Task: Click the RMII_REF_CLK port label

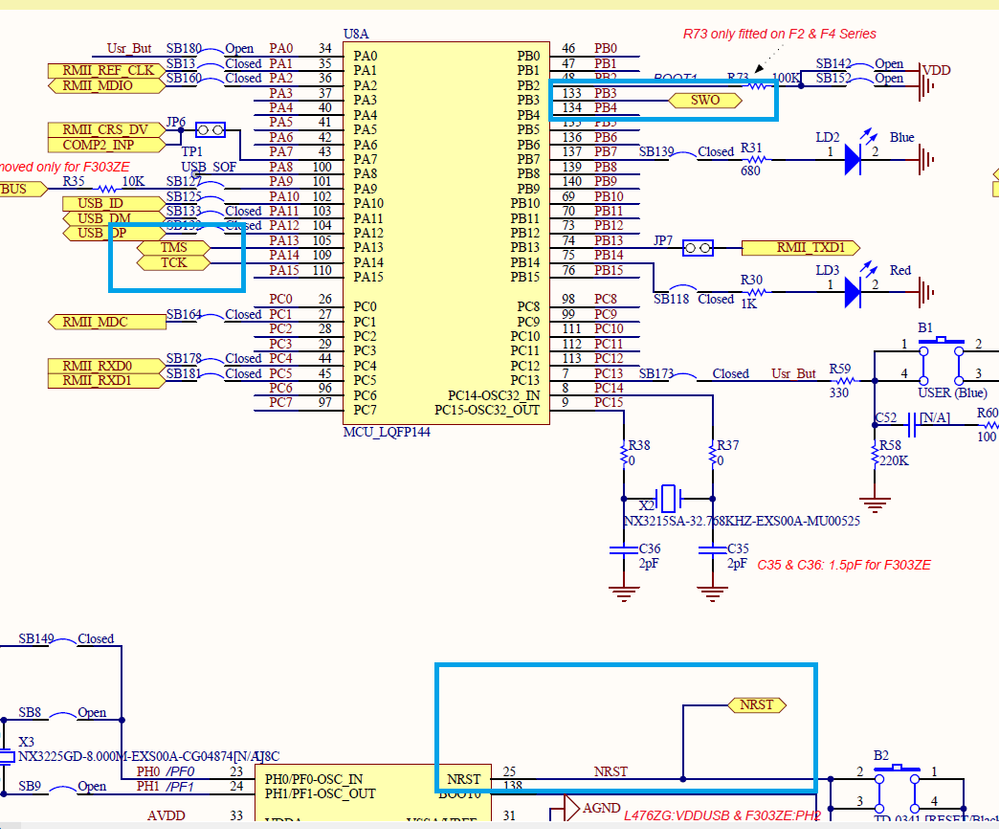Action: coord(107,70)
